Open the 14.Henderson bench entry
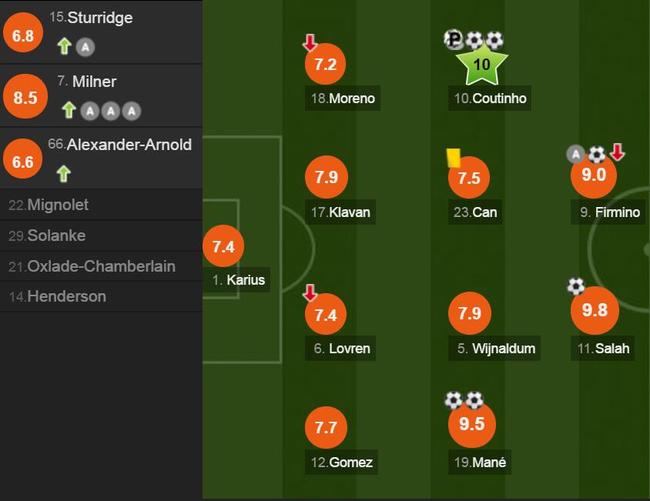Image resolution: width=650 pixels, height=501 pixels. [x=101, y=296]
